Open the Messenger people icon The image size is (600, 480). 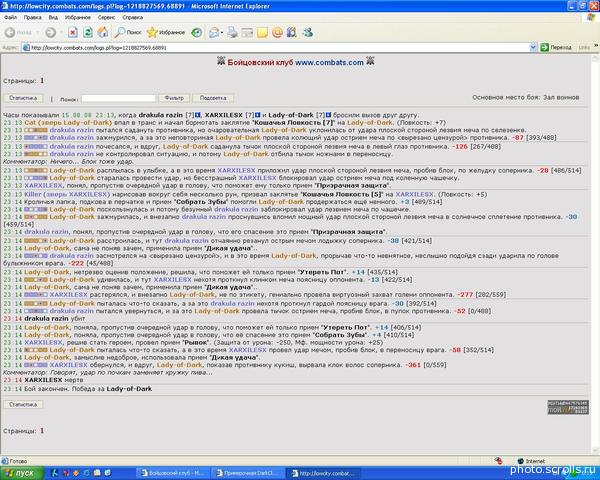(308, 33)
